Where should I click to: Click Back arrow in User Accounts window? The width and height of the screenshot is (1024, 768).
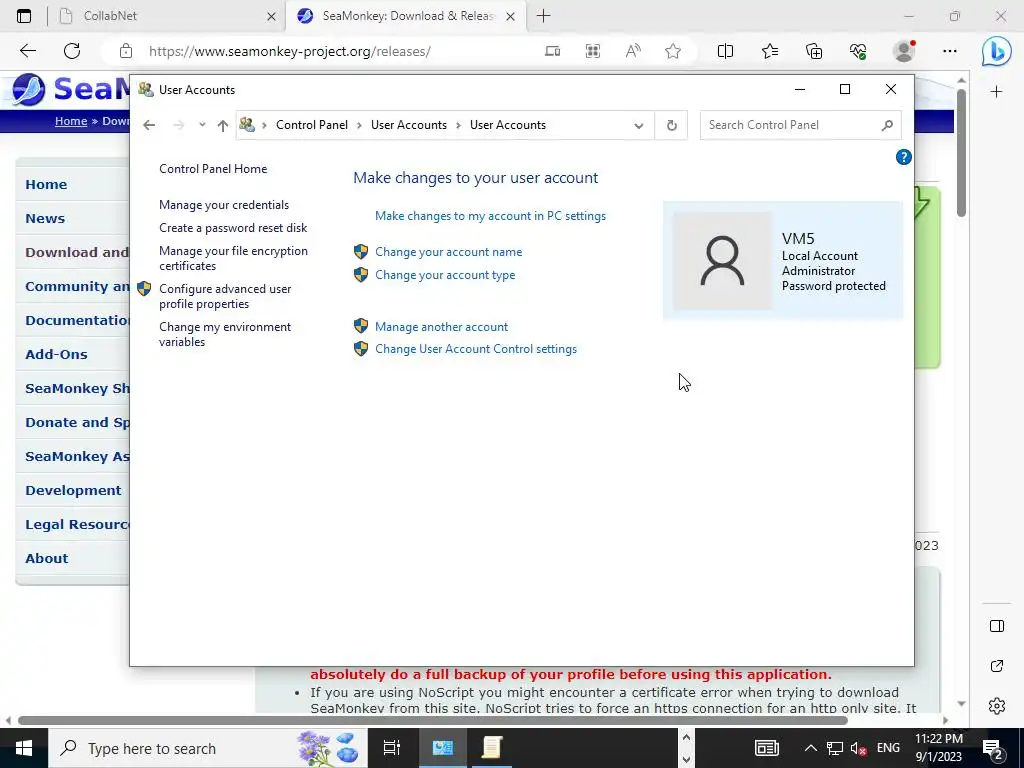coord(149,125)
